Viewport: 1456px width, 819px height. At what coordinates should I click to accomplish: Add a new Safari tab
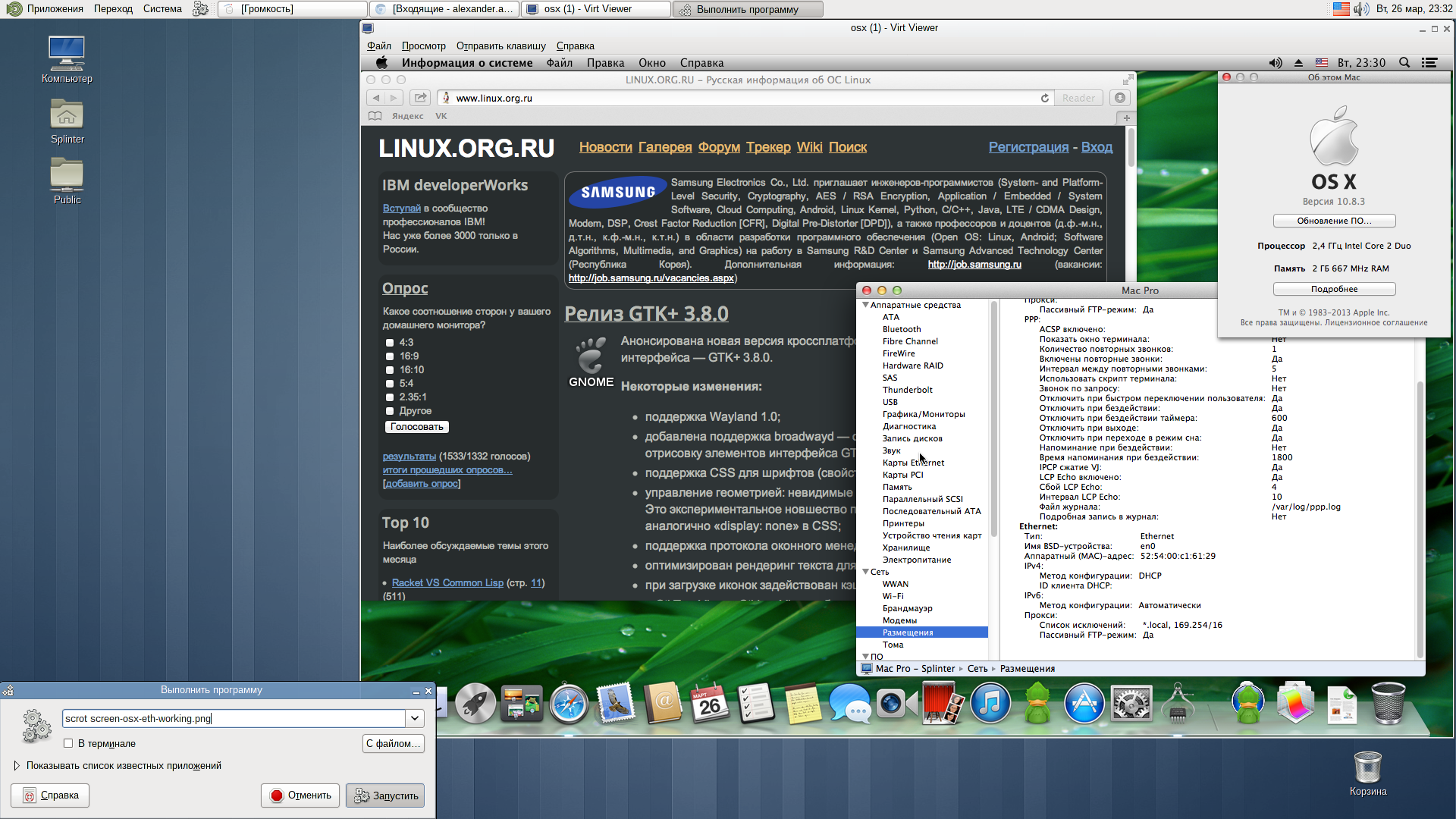point(1127,118)
